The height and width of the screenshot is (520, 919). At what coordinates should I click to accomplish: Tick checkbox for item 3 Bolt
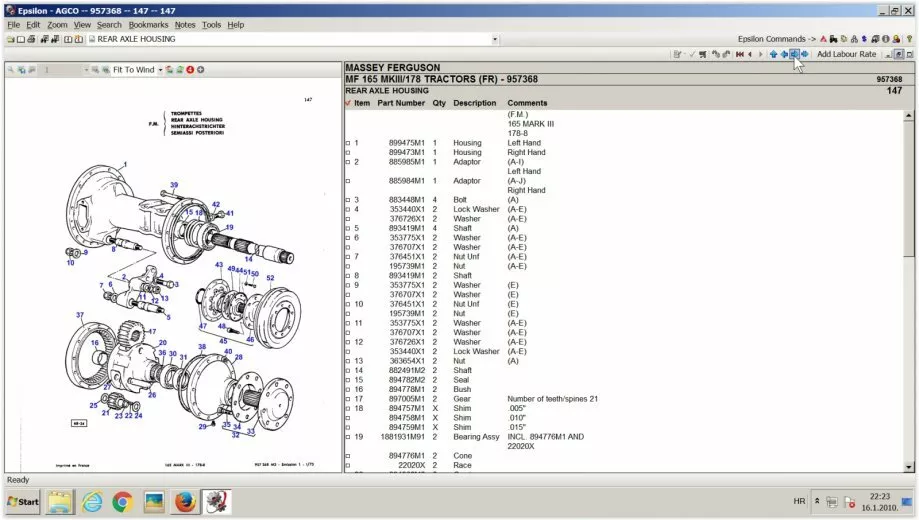tap(348, 200)
